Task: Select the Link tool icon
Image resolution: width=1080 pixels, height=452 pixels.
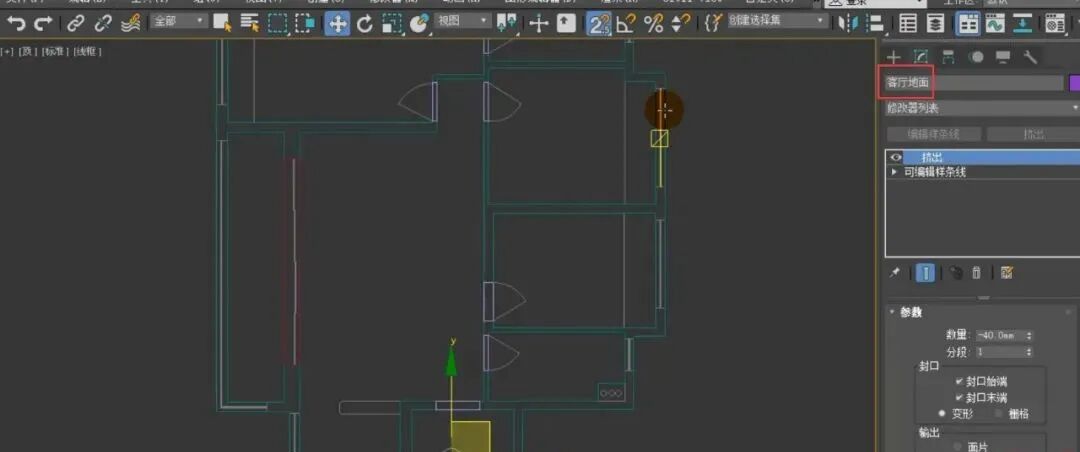Action: [75, 24]
